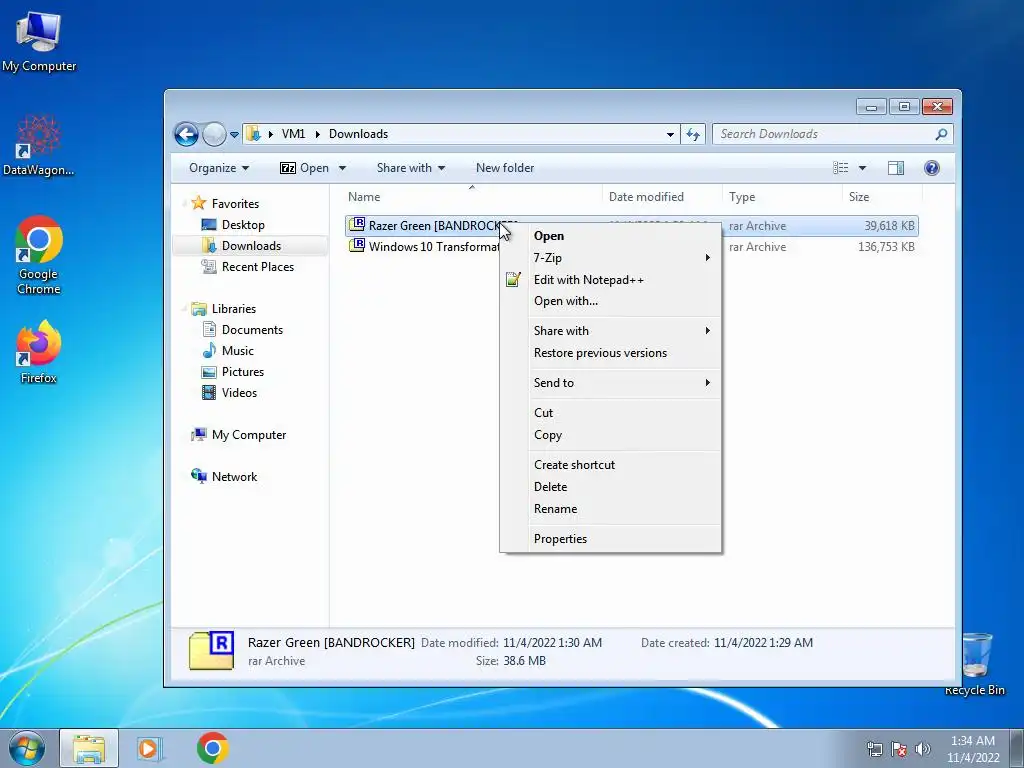Click the Action Center flag icon
1024x768 pixels.
899,749
